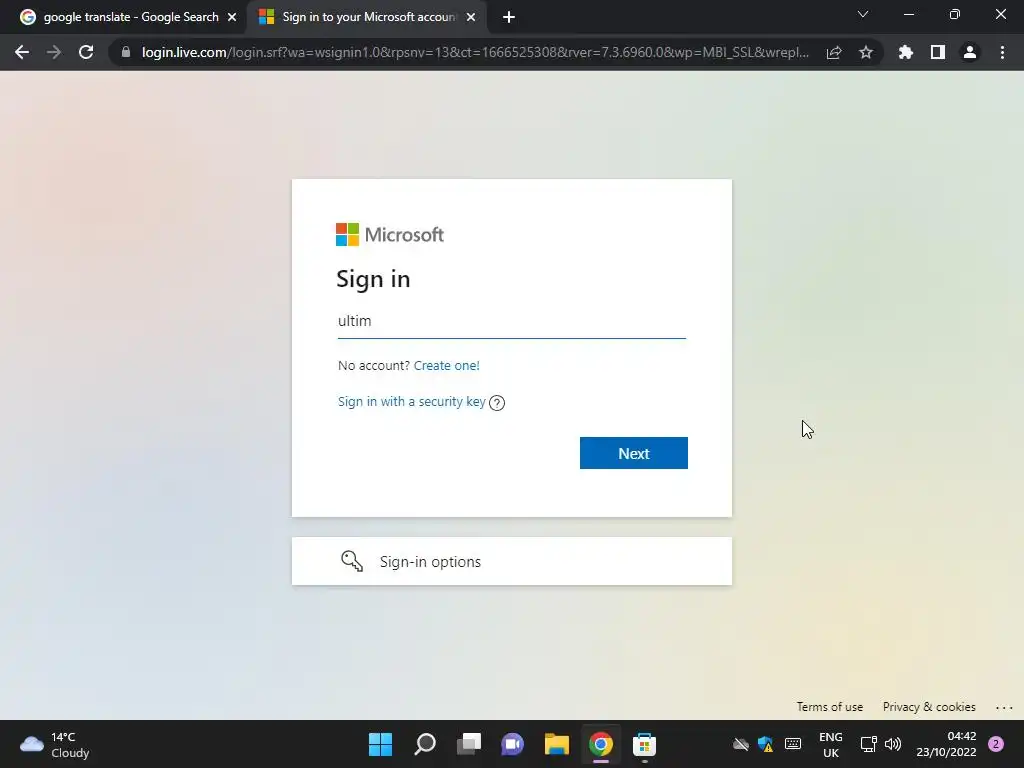This screenshot has height=768, width=1024.
Task: Switch to the google translate tab
Action: pos(131,17)
